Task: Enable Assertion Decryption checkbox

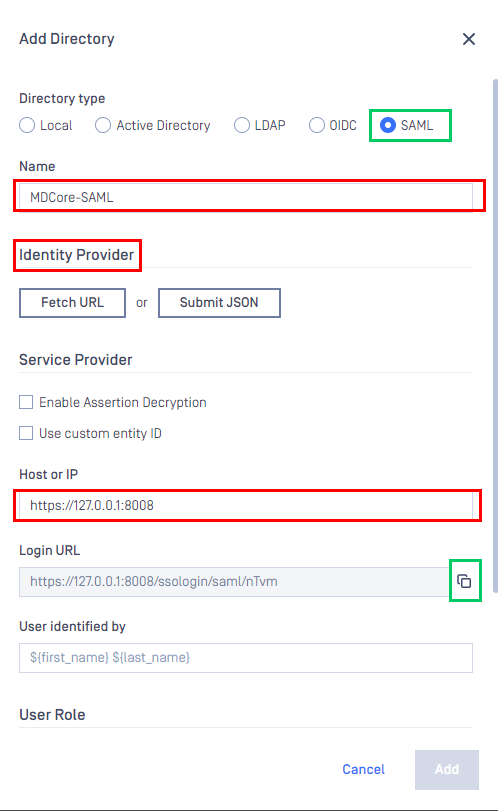Action: pyautogui.click(x=26, y=402)
